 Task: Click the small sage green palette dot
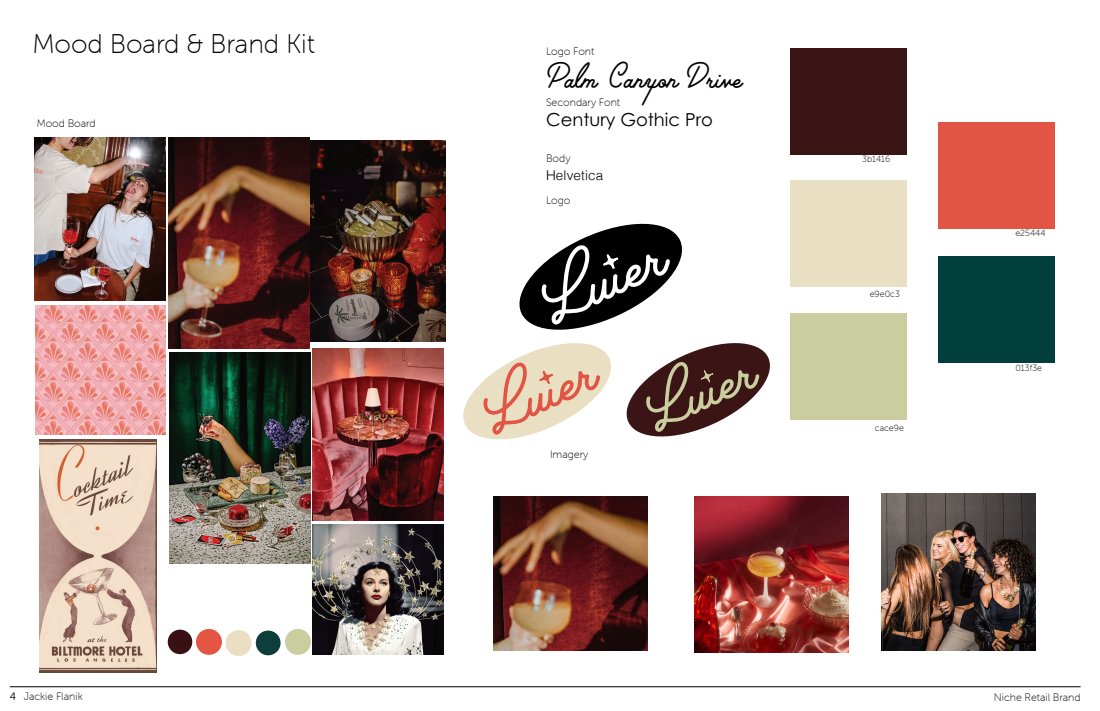tap(298, 642)
